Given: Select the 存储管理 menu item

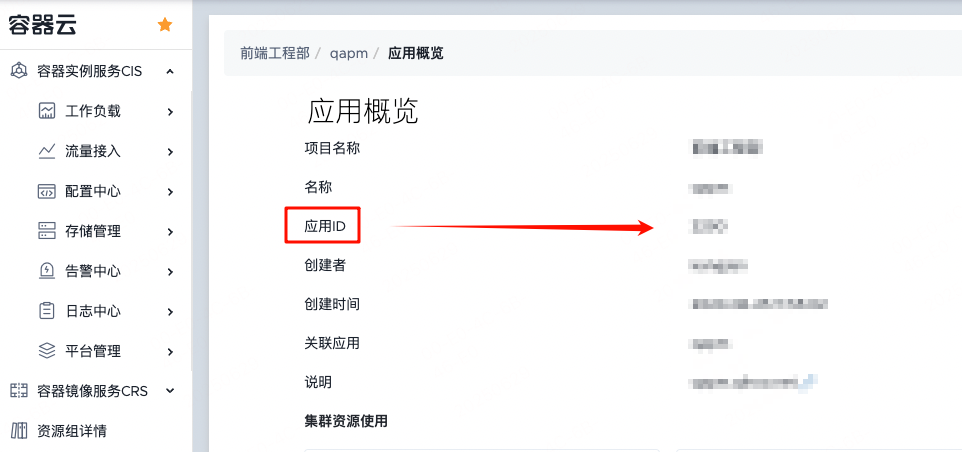Looking at the screenshot, I should [x=93, y=231].
